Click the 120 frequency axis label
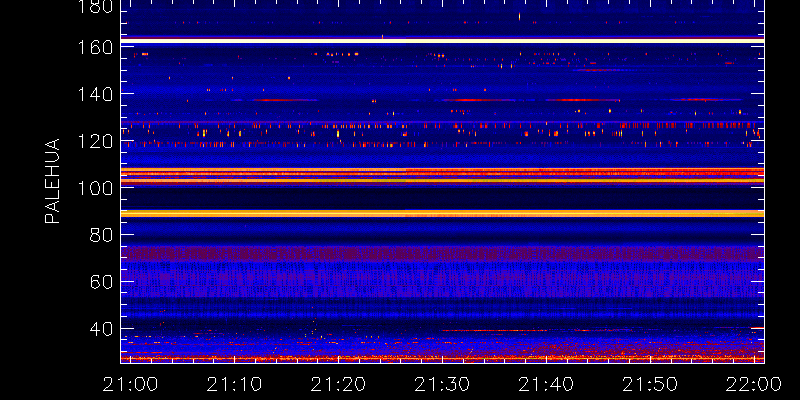 [96, 141]
